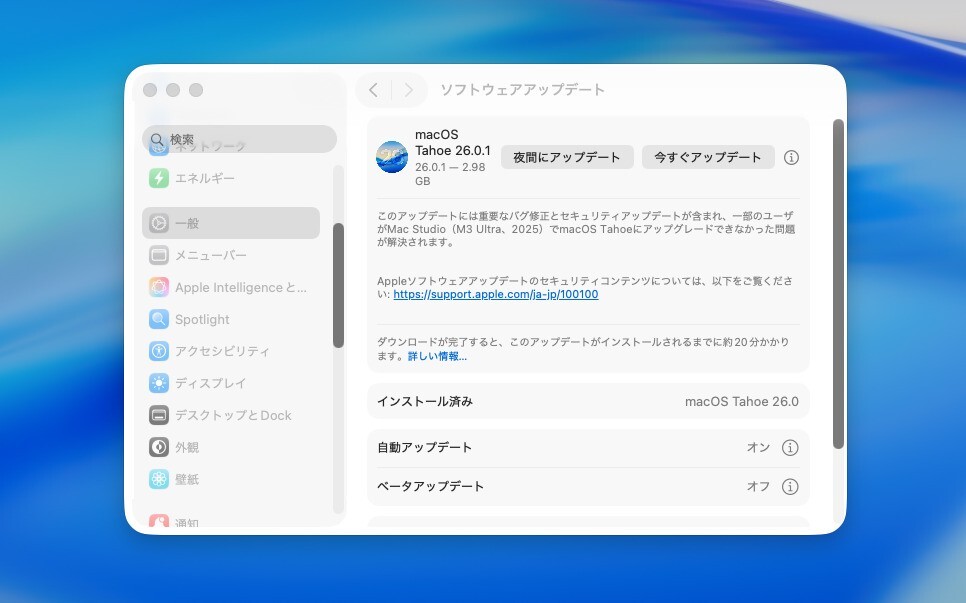Click the macOS Tahoe 26.0.1 update icon
Viewport: 966px width, 603px height.
(x=392, y=157)
